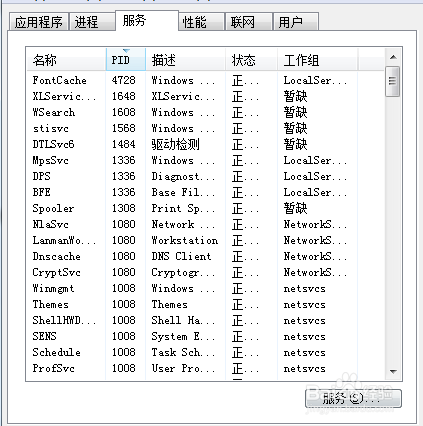
Task: Select the BFE service row
Action: coord(205,192)
